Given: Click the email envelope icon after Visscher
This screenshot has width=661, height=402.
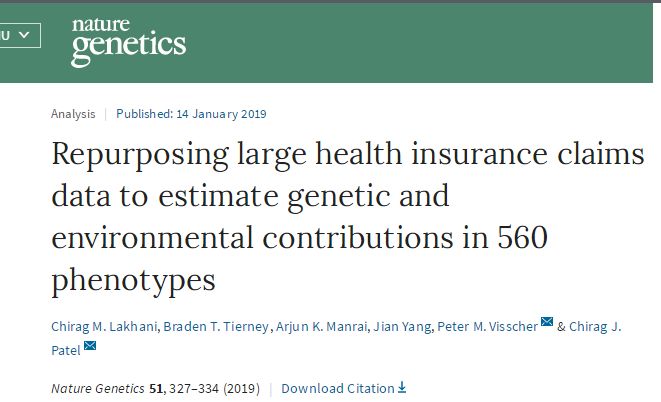Looking at the screenshot, I should click(546, 322).
